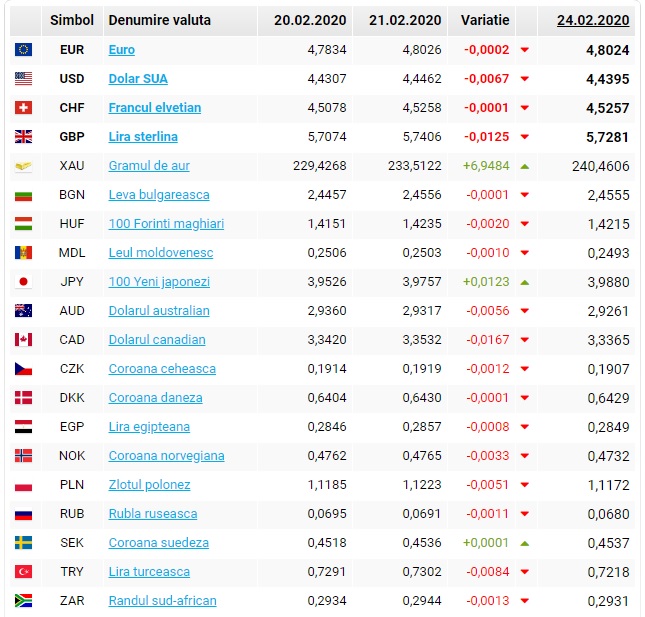Open the Euro currency link

click(122, 50)
